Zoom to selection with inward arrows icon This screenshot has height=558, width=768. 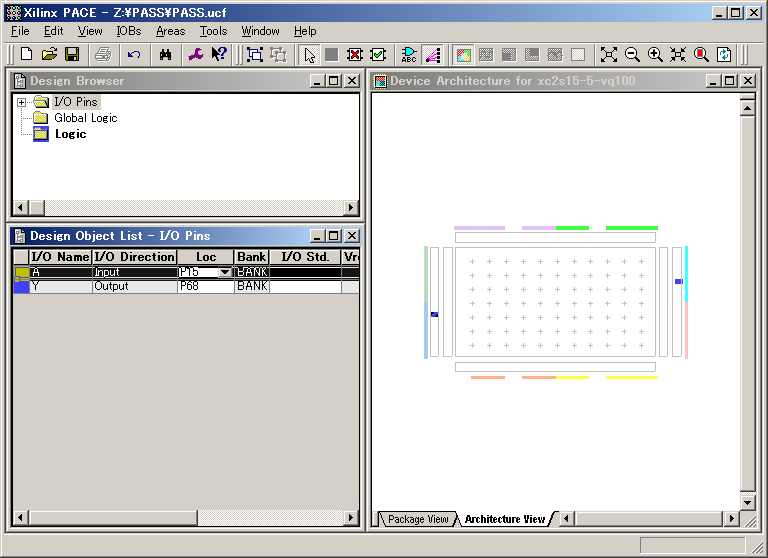pos(678,54)
